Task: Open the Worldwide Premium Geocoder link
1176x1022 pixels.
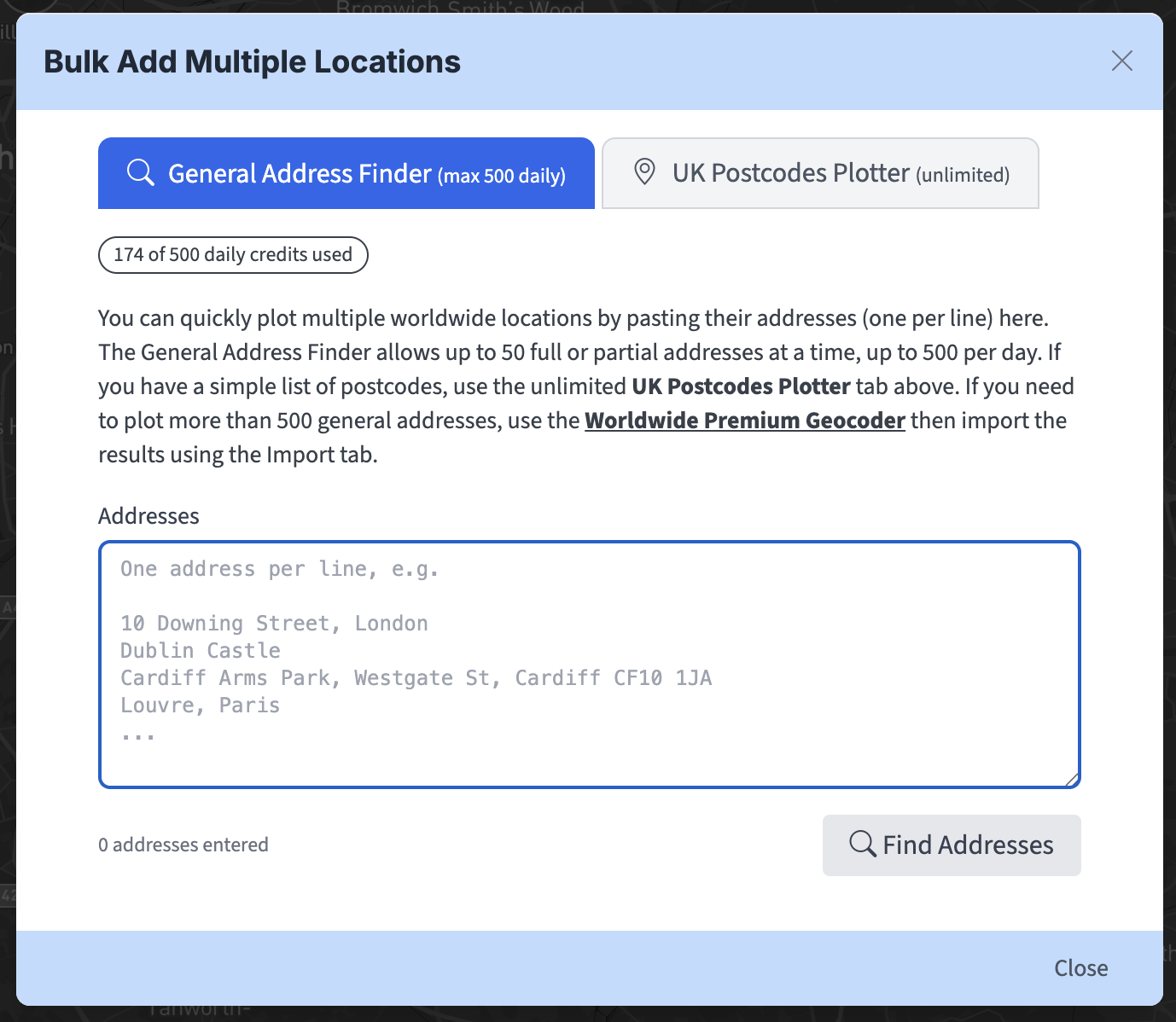Action: click(744, 421)
